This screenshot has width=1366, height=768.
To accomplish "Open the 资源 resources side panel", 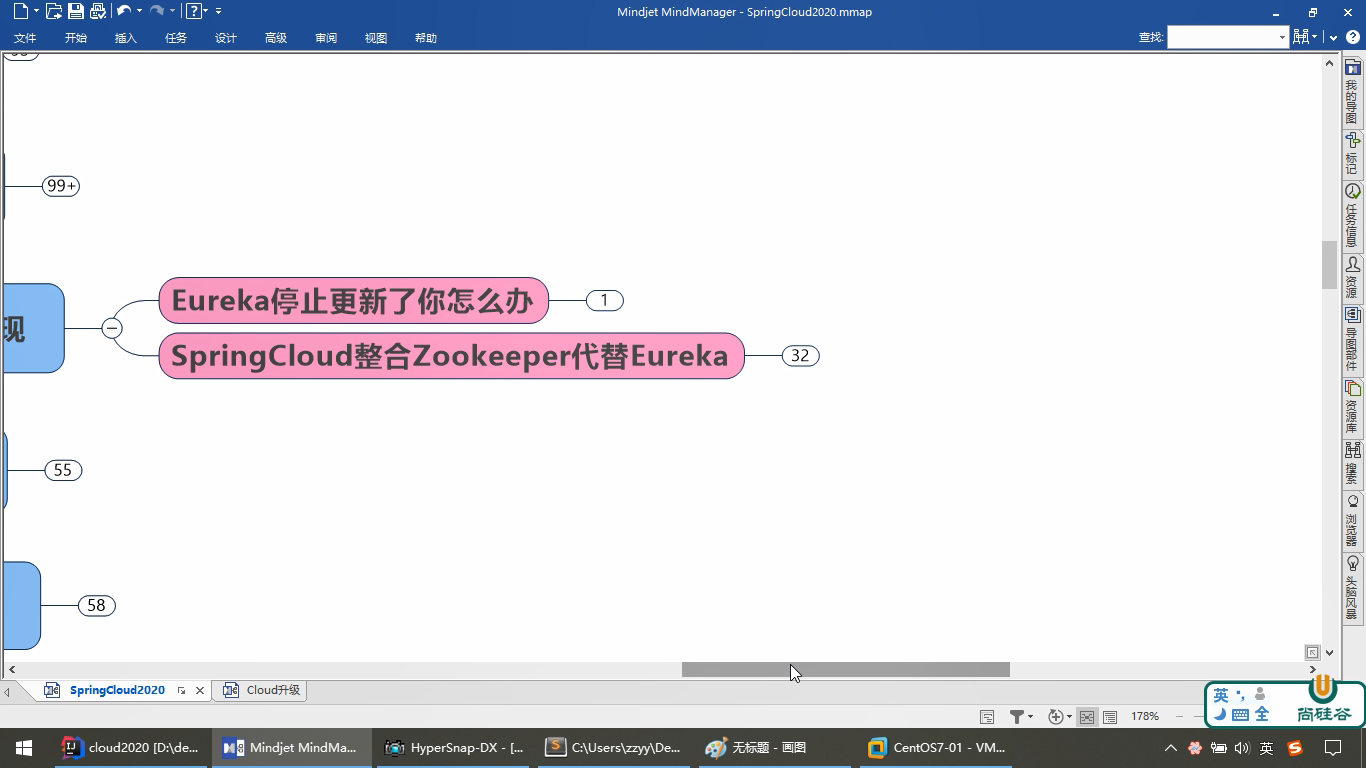I will pyautogui.click(x=1353, y=278).
